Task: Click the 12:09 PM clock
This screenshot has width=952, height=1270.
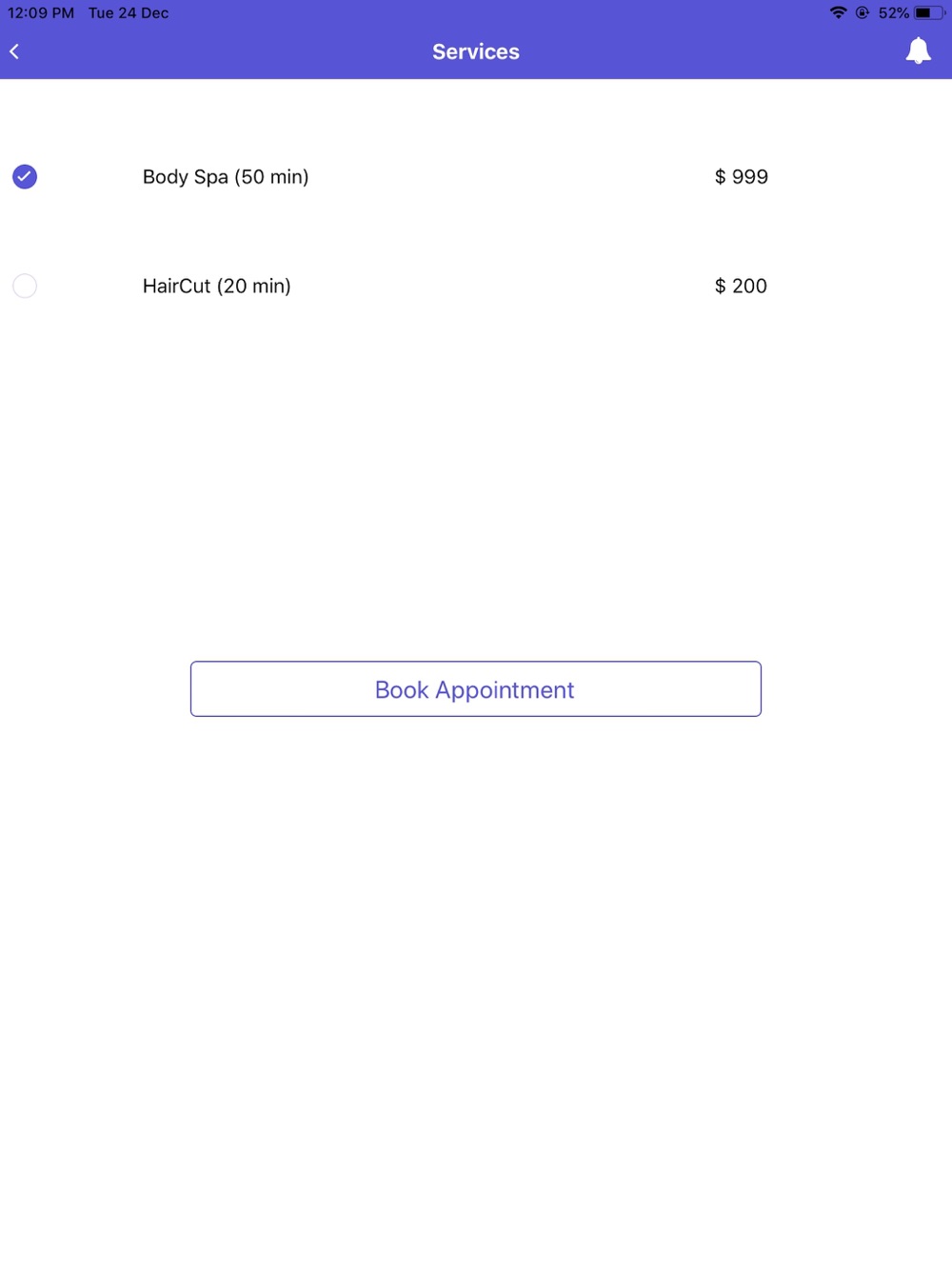Action: coord(41,13)
